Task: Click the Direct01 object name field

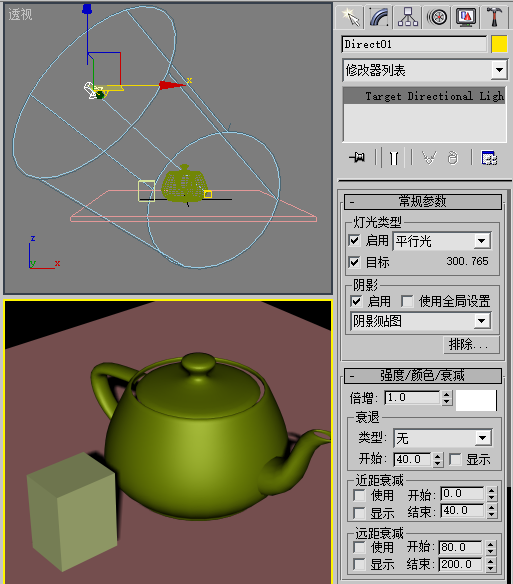Action: point(414,44)
